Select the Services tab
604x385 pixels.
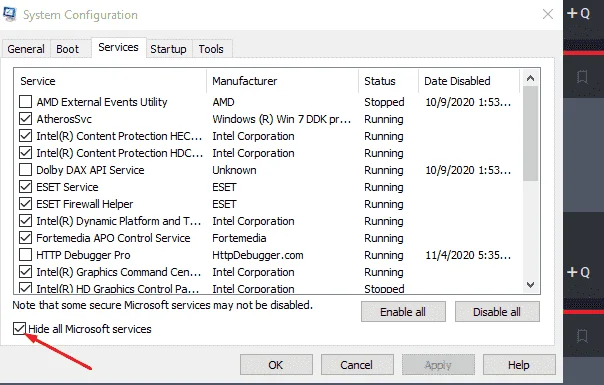pos(118,47)
